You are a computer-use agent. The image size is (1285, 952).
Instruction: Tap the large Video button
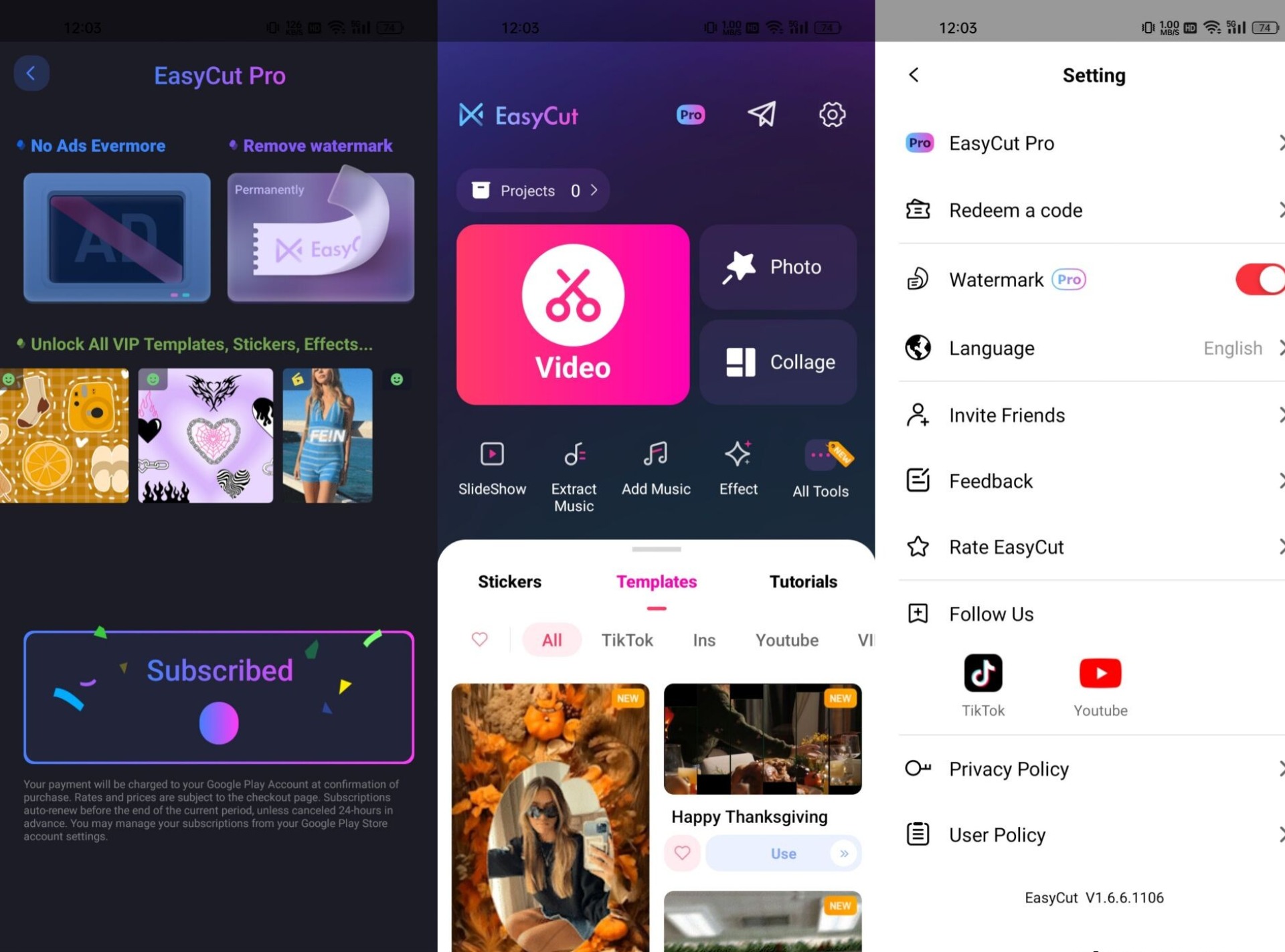point(573,314)
